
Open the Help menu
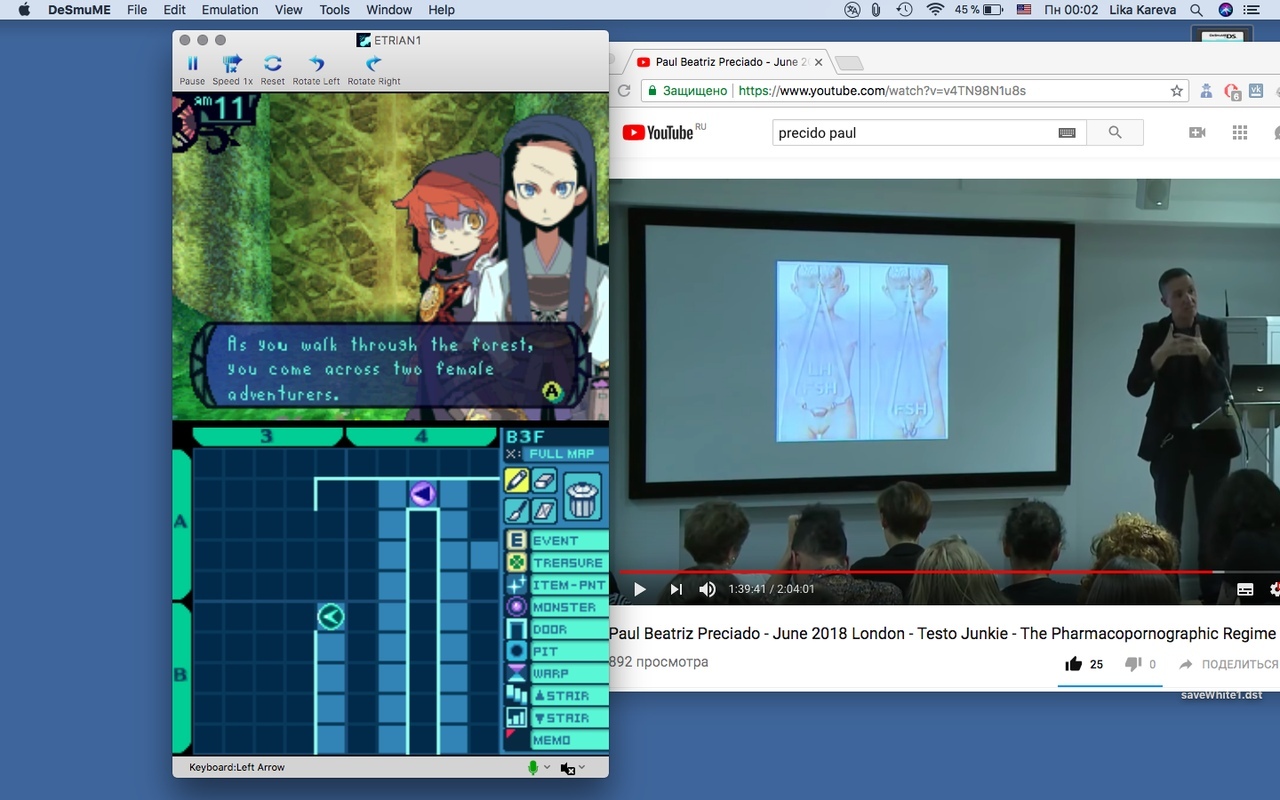click(441, 10)
